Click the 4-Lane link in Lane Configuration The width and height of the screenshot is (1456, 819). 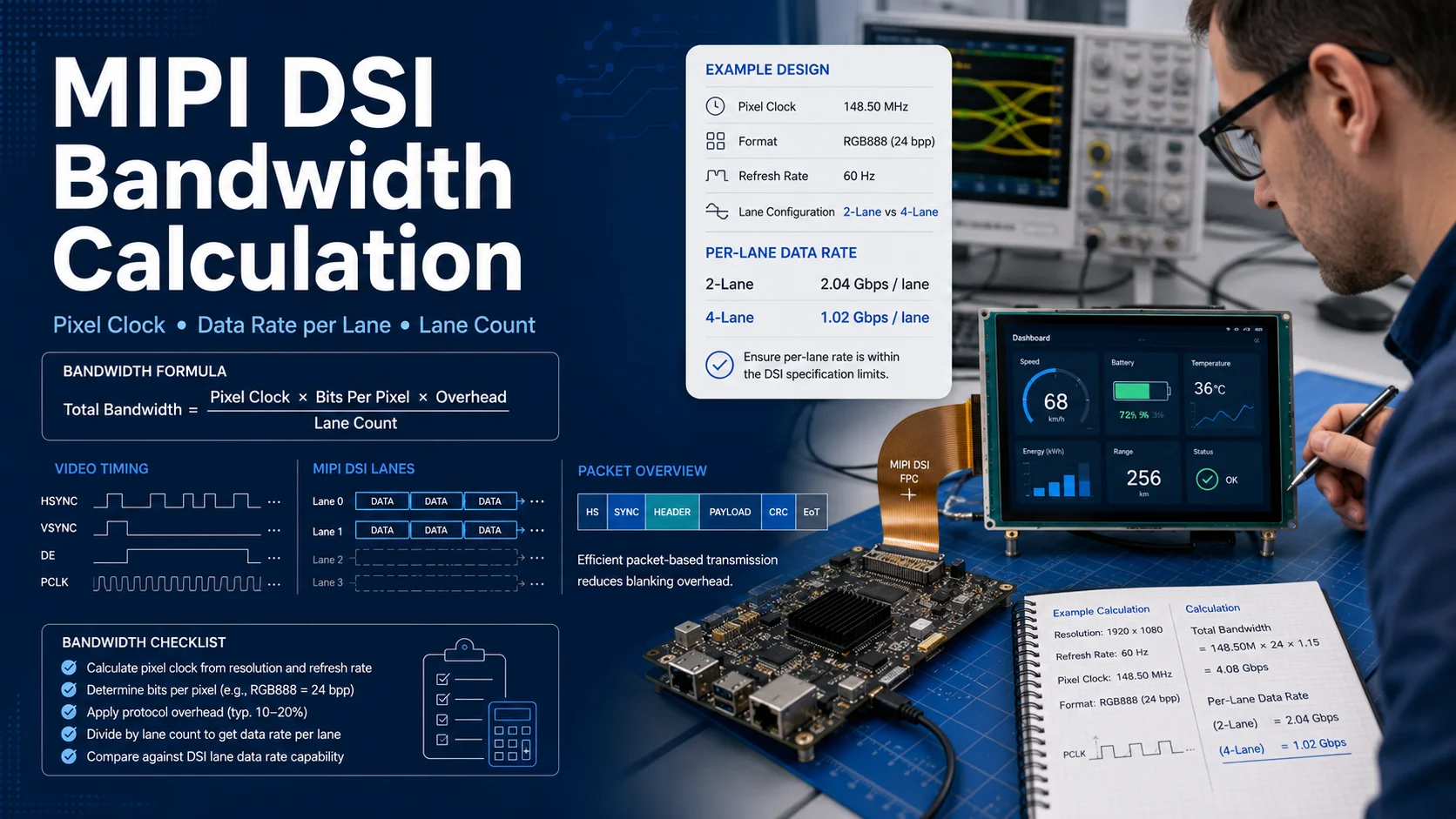point(920,211)
